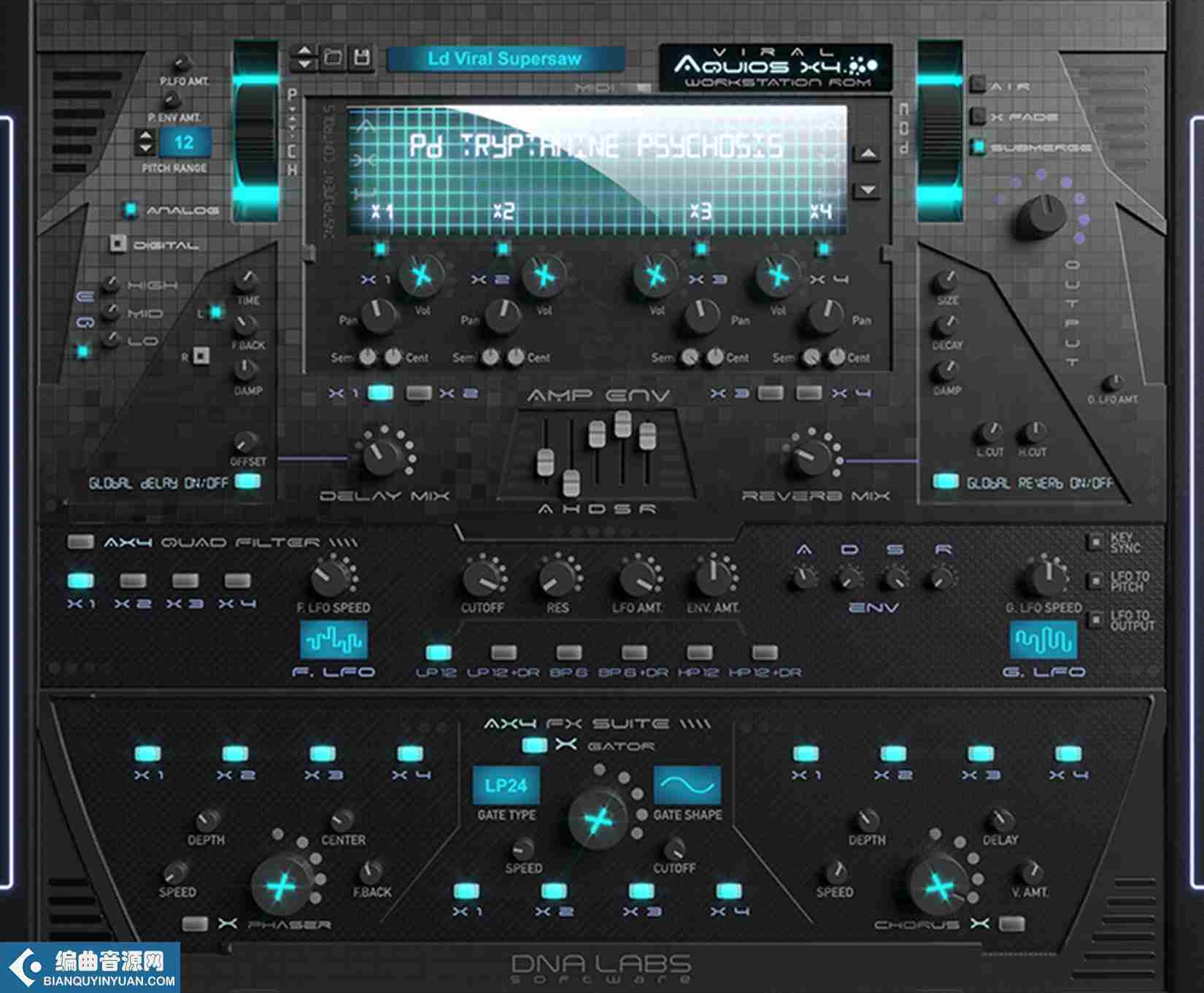Click the pitch range stepper arrows
The image size is (1204, 993).
point(146,142)
